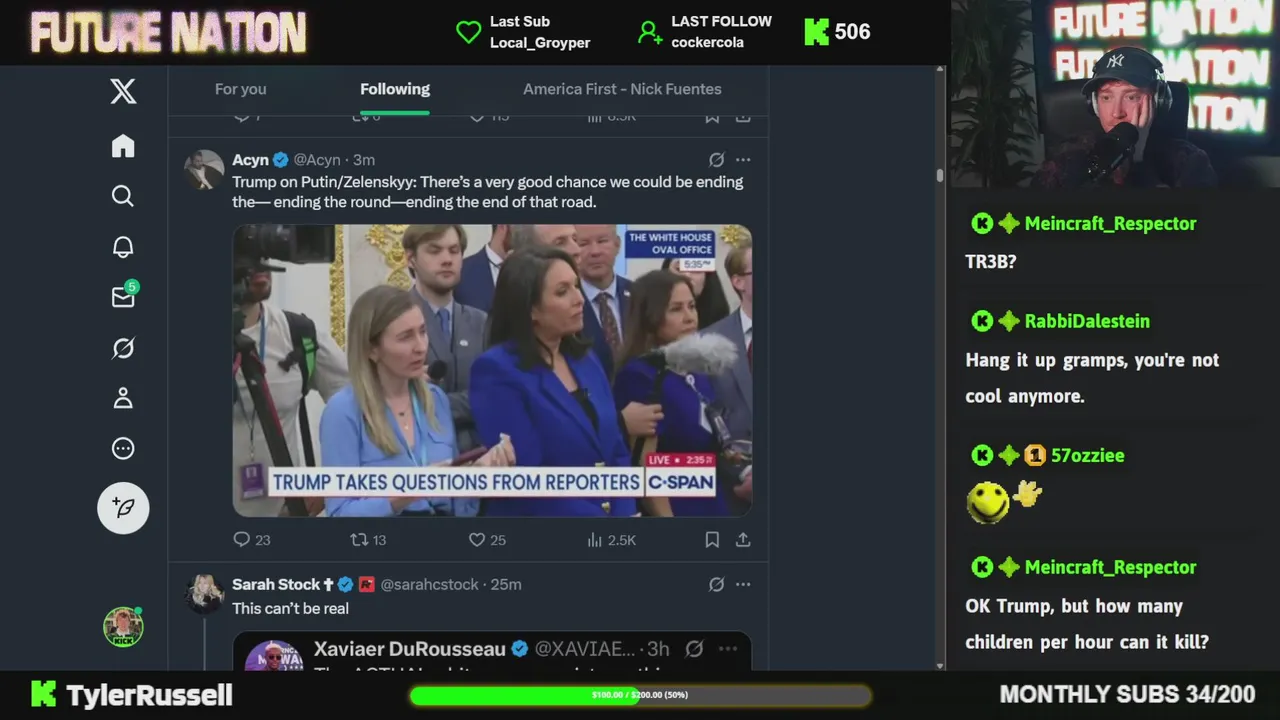View analytics 2.5K on Acyn post
The width and height of the screenshot is (1280, 720).
pyautogui.click(x=611, y=540)
